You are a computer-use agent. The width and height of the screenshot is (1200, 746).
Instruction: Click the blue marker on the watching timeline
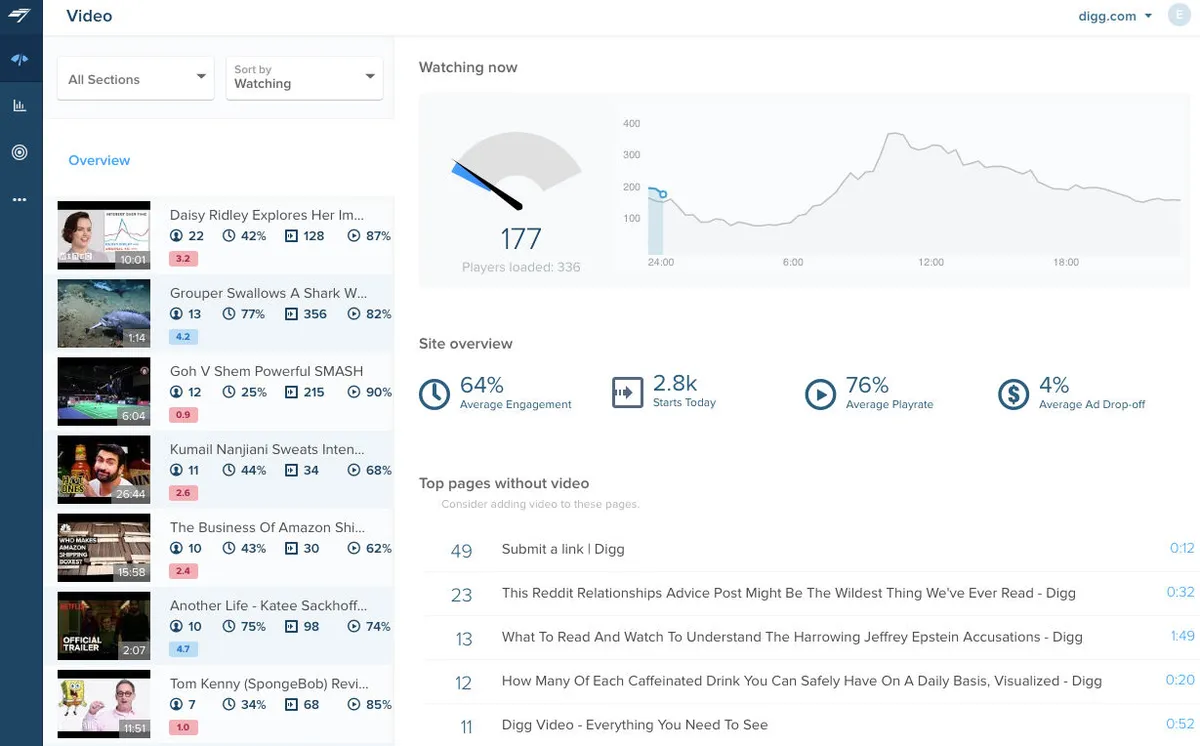(x=662, y=195)
